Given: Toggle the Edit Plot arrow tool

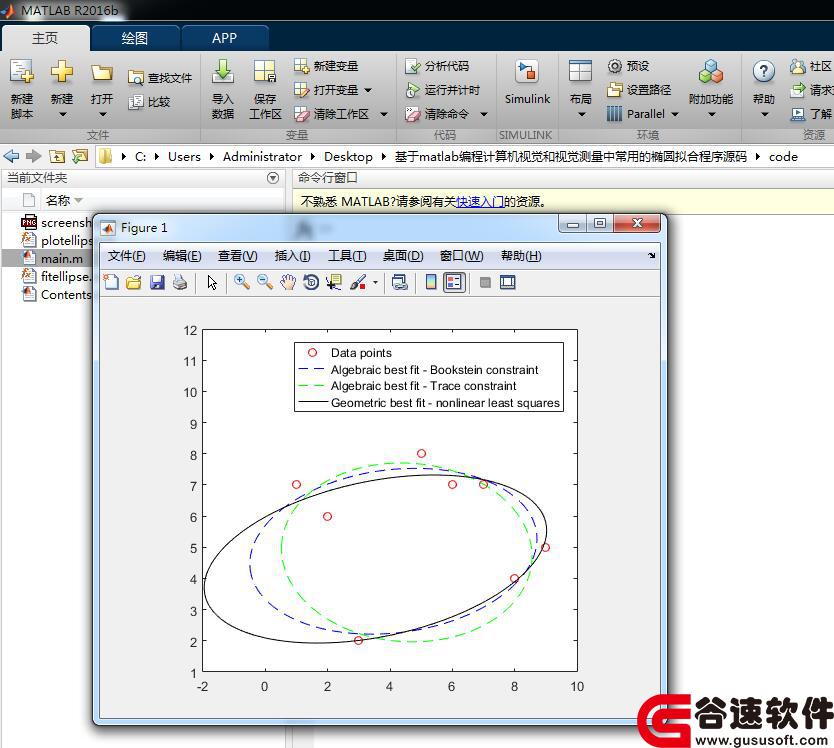Looking at the screenshot, I should (212, 282).
